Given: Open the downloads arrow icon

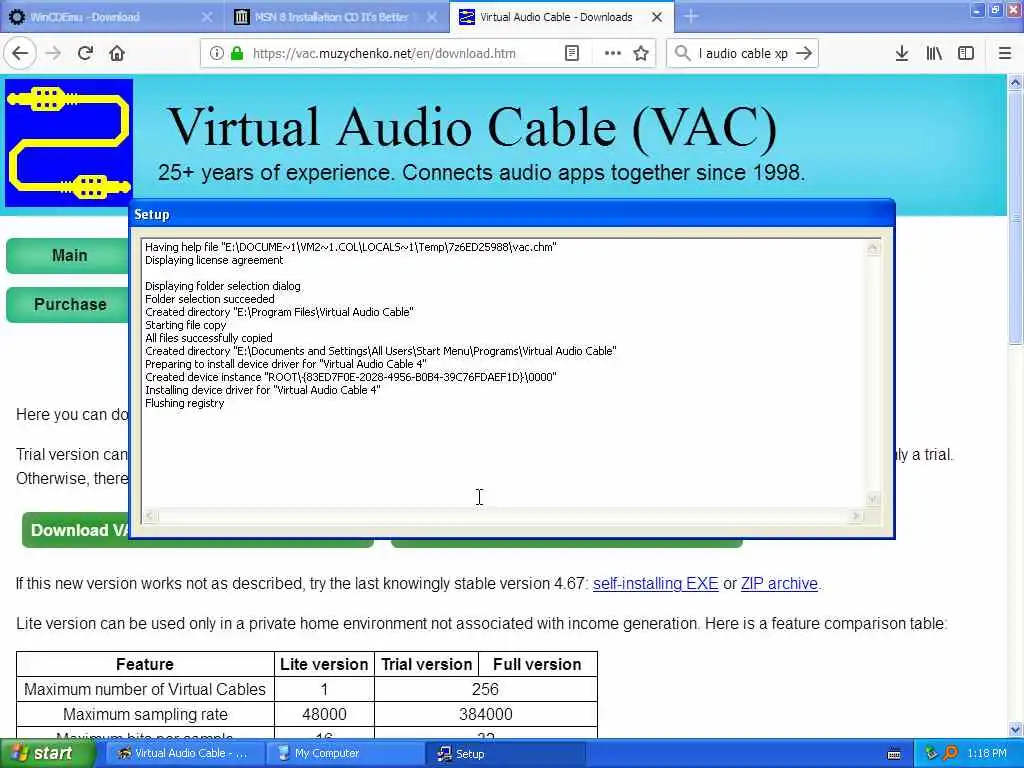Looking at the screenshot, I should [x=902, y=54].
